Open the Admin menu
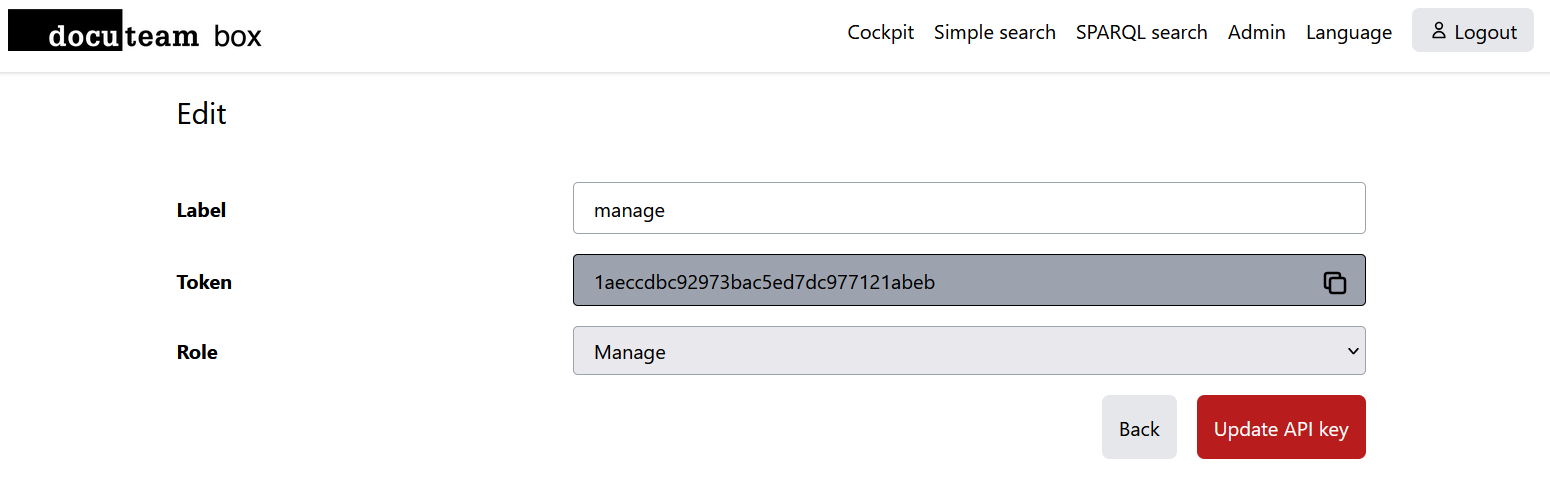1550x494 pixels. (x=1256, y=32)
